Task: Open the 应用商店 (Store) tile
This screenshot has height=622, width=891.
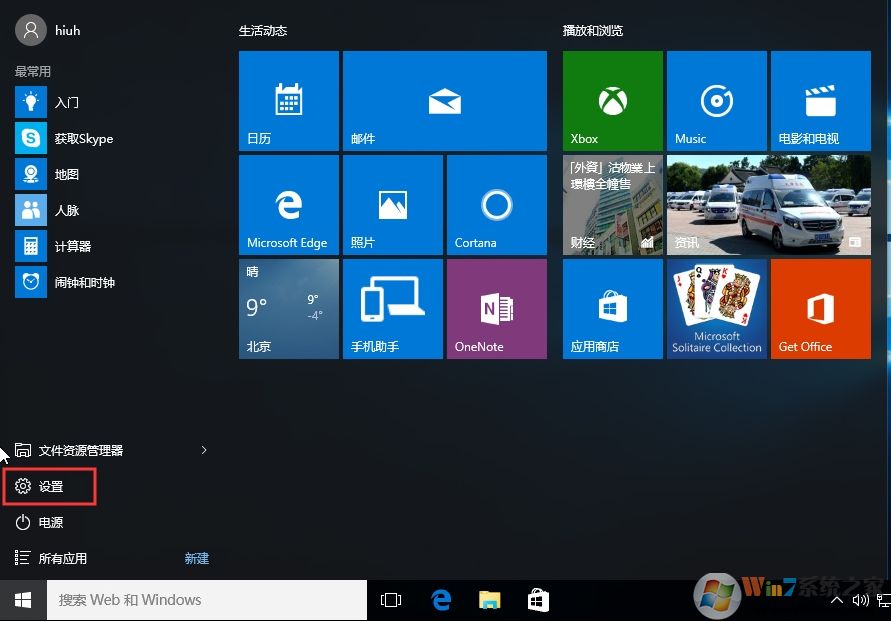Action: (x=612, y=308)
